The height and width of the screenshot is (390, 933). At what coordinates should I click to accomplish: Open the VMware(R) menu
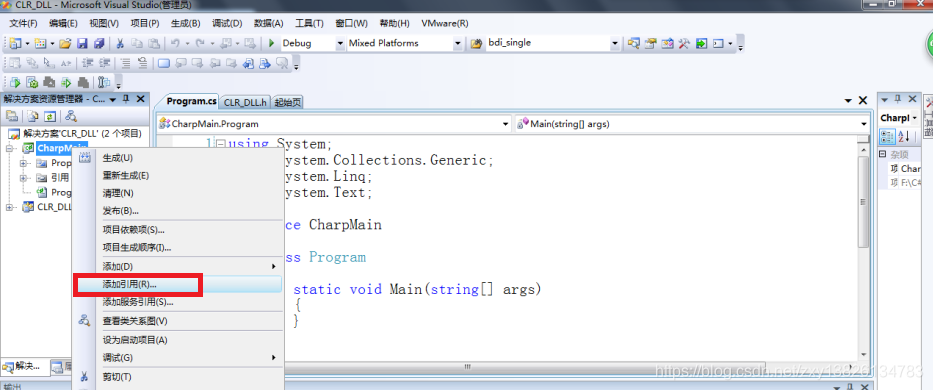tap(444, 24)
